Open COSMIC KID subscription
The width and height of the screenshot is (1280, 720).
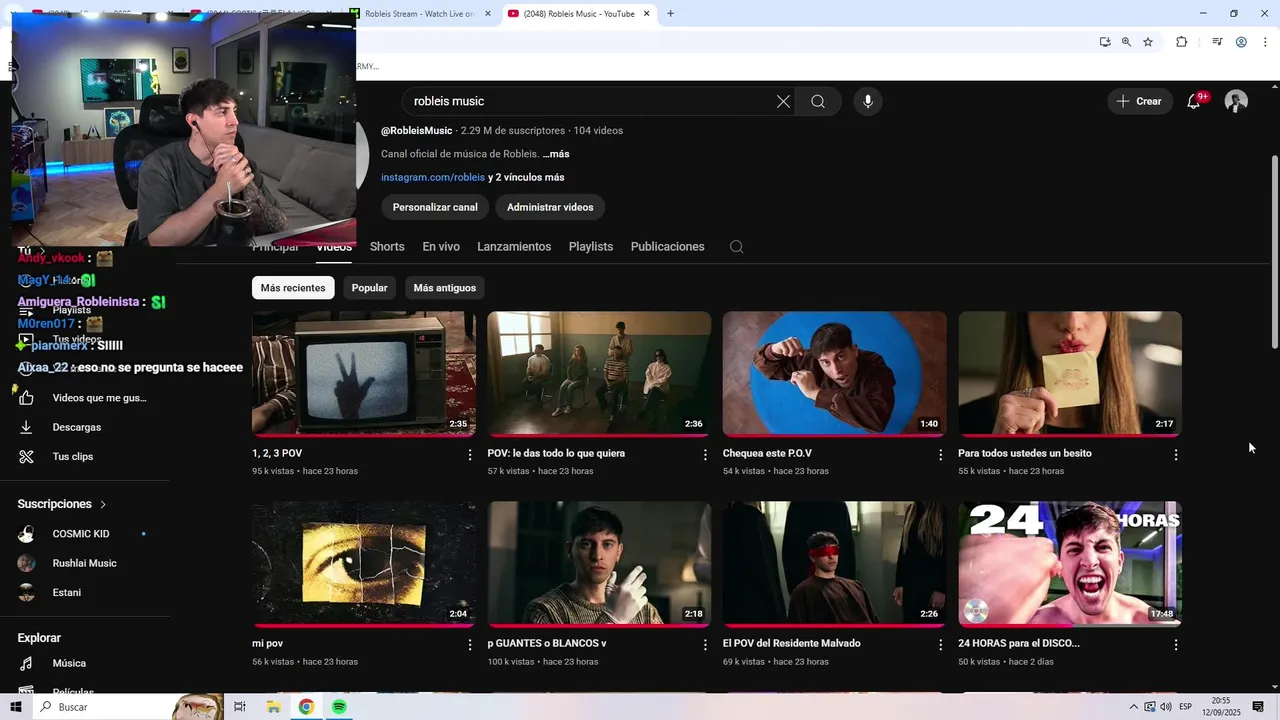coord(86,534)
